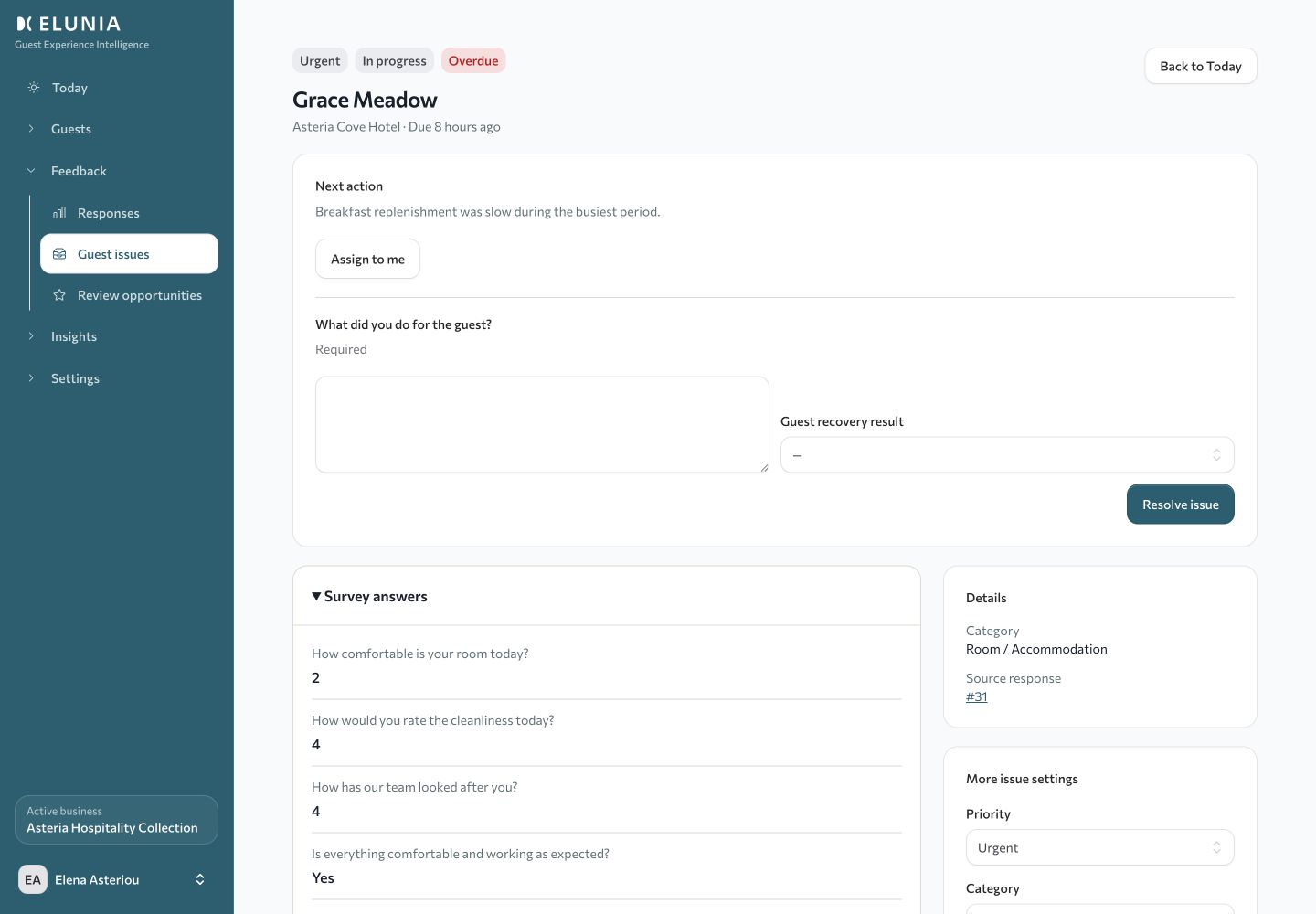Viewport: 1316px width, 914px height.
Task: Click the star icon beside Review opportunities
Action: click(59, 295)
